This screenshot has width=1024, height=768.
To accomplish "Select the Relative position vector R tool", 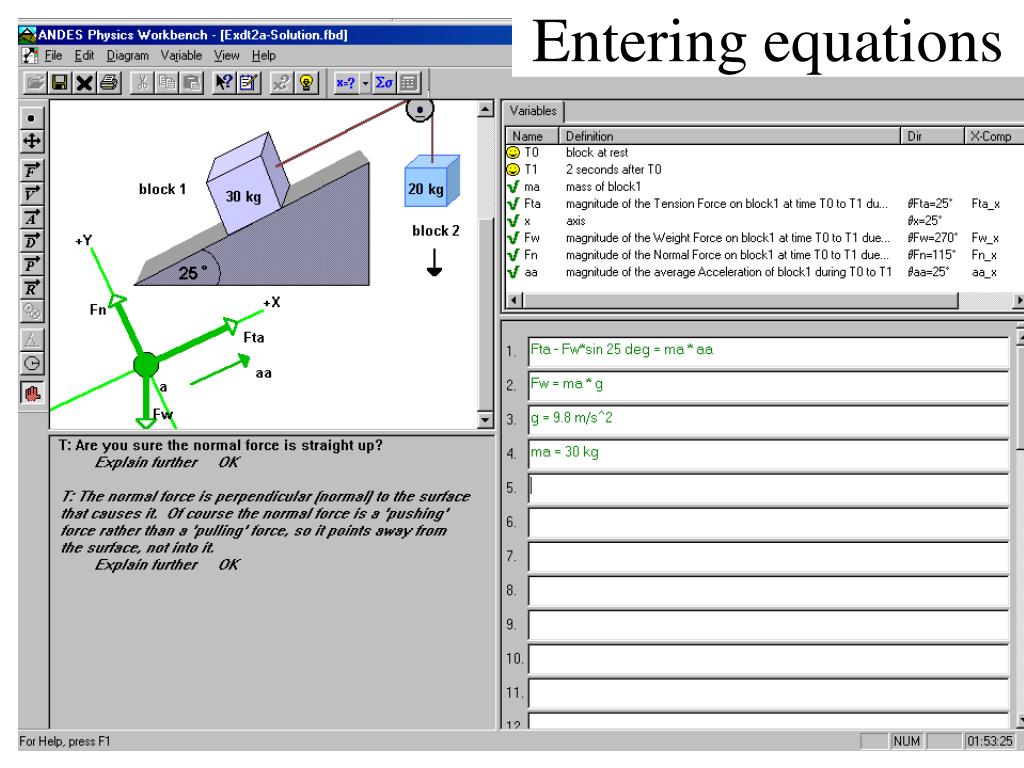I will 31,288.
